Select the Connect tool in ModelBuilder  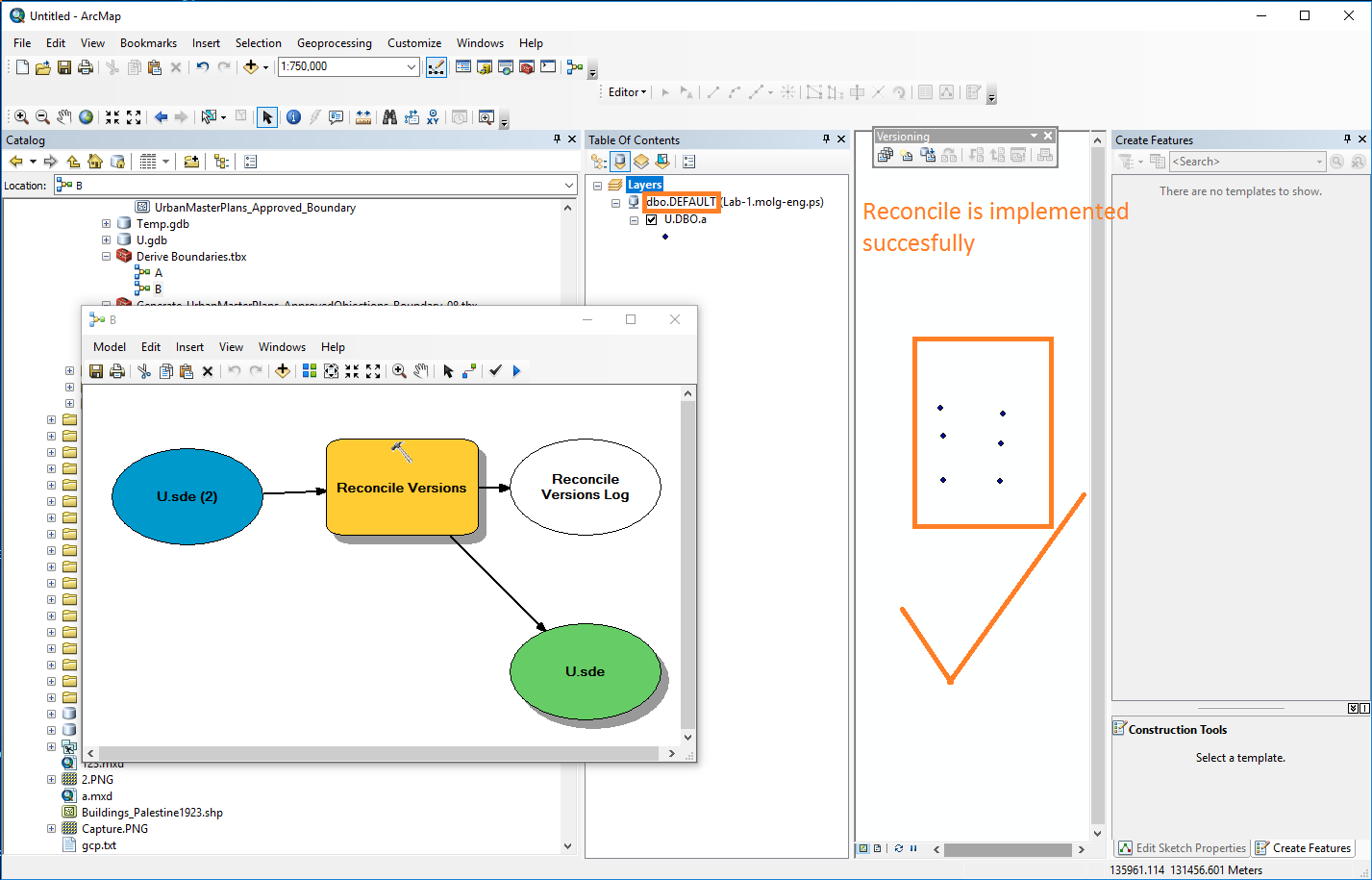469,371
